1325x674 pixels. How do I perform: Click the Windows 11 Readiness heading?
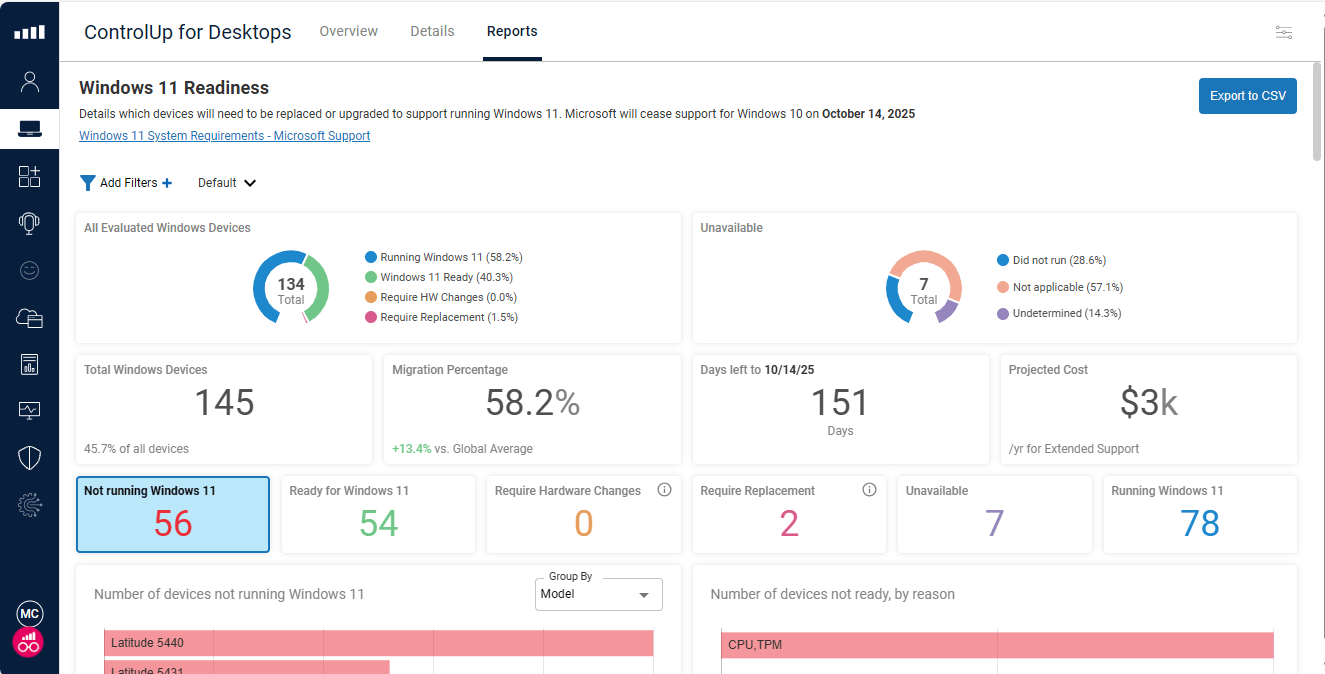coord(174,88)
